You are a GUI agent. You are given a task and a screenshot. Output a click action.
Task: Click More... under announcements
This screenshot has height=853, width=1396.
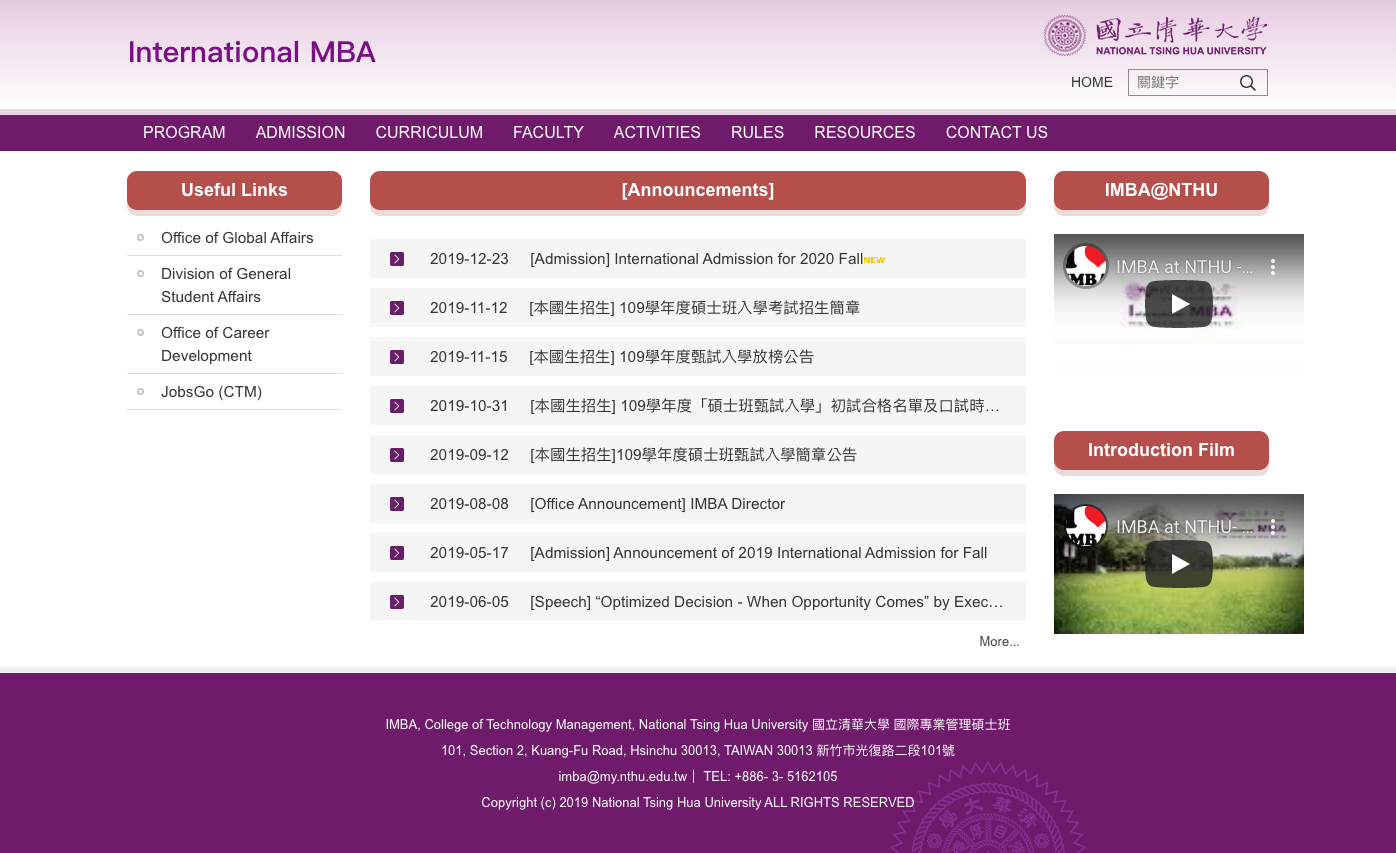(999, 642)
